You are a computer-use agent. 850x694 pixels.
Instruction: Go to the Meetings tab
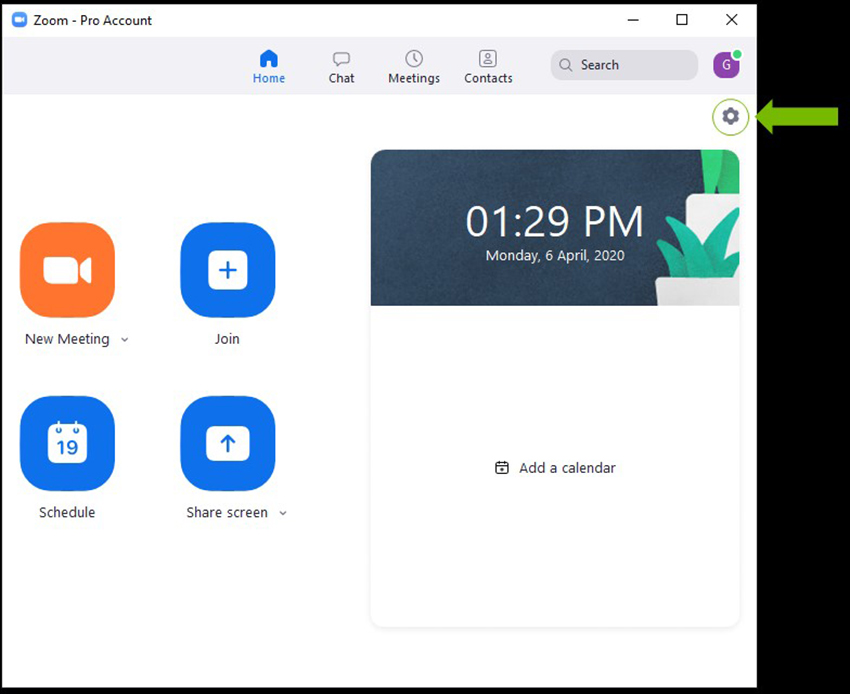point(414,67)
